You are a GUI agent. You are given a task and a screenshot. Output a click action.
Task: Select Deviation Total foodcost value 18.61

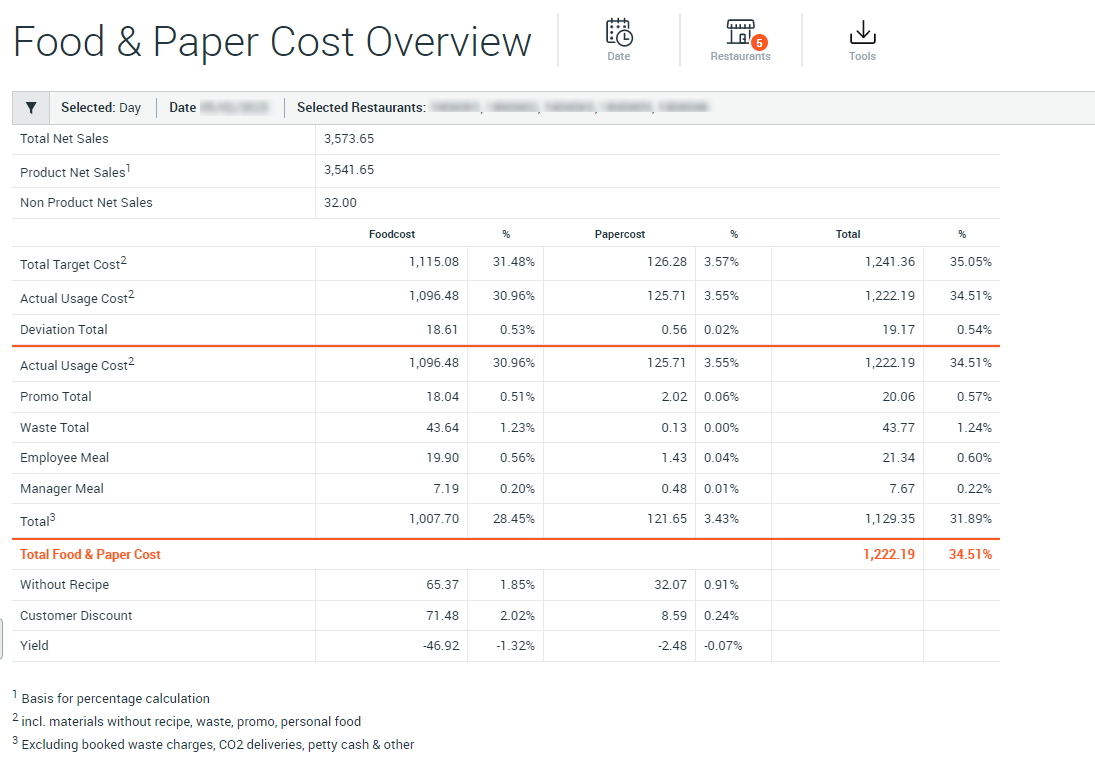(442, 330)
